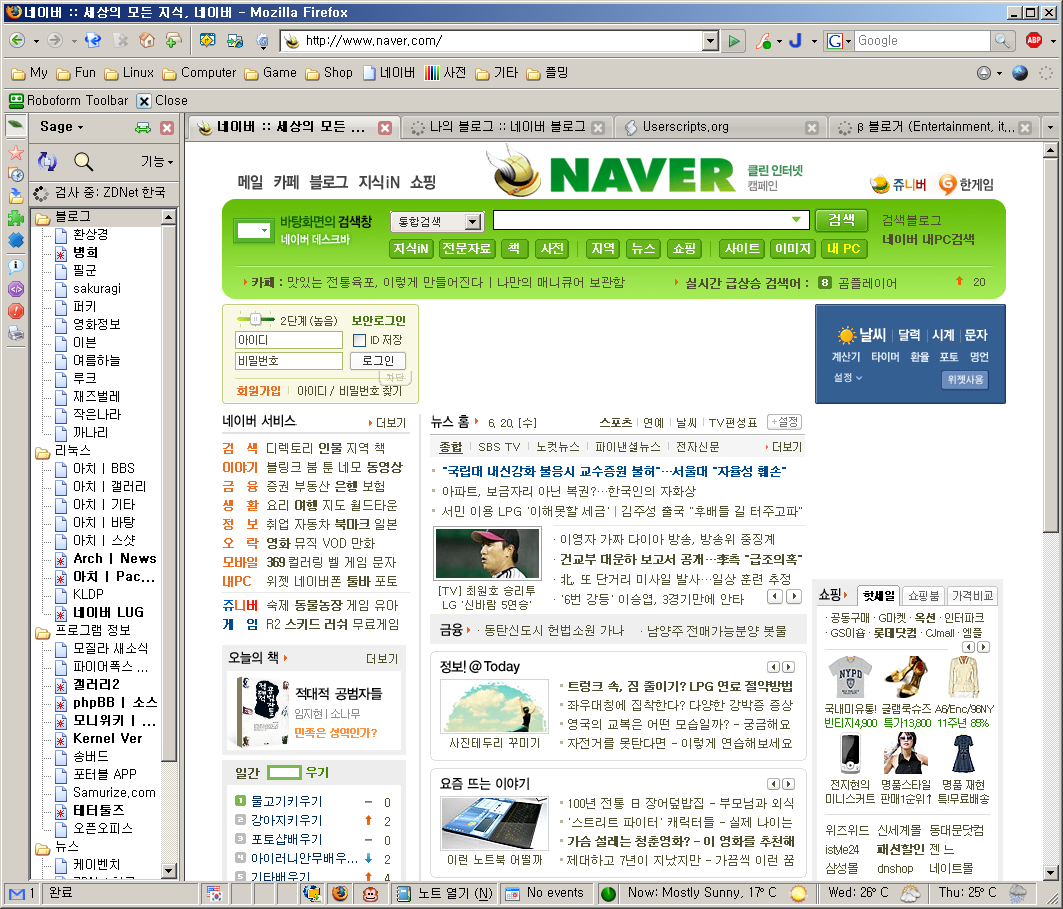Click the red star icon in the sidebar strip
Viewport: 1063px width, 909px height.
click(16, 153)
